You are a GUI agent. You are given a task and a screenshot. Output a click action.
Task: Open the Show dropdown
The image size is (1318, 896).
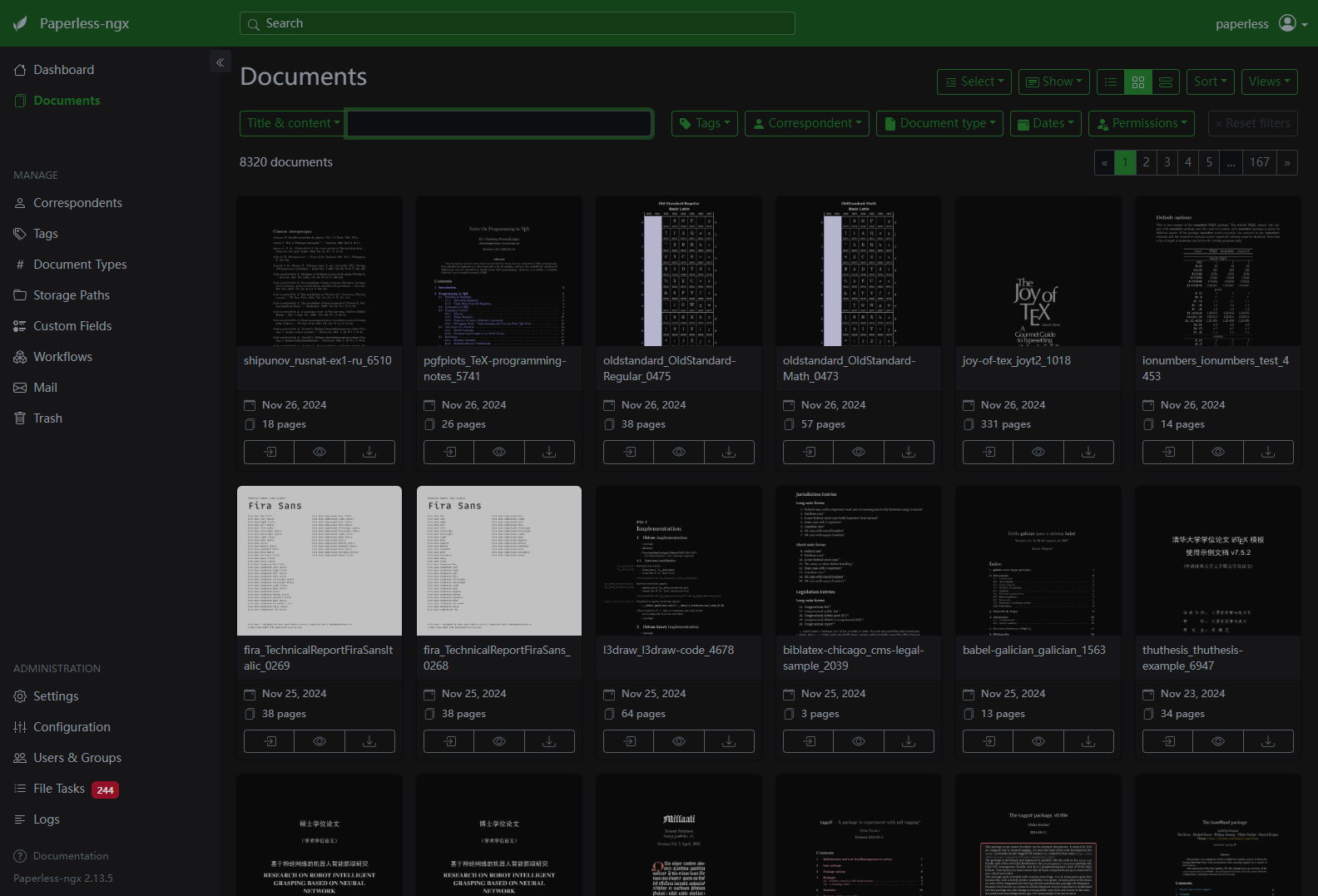tap(1054, 82)
